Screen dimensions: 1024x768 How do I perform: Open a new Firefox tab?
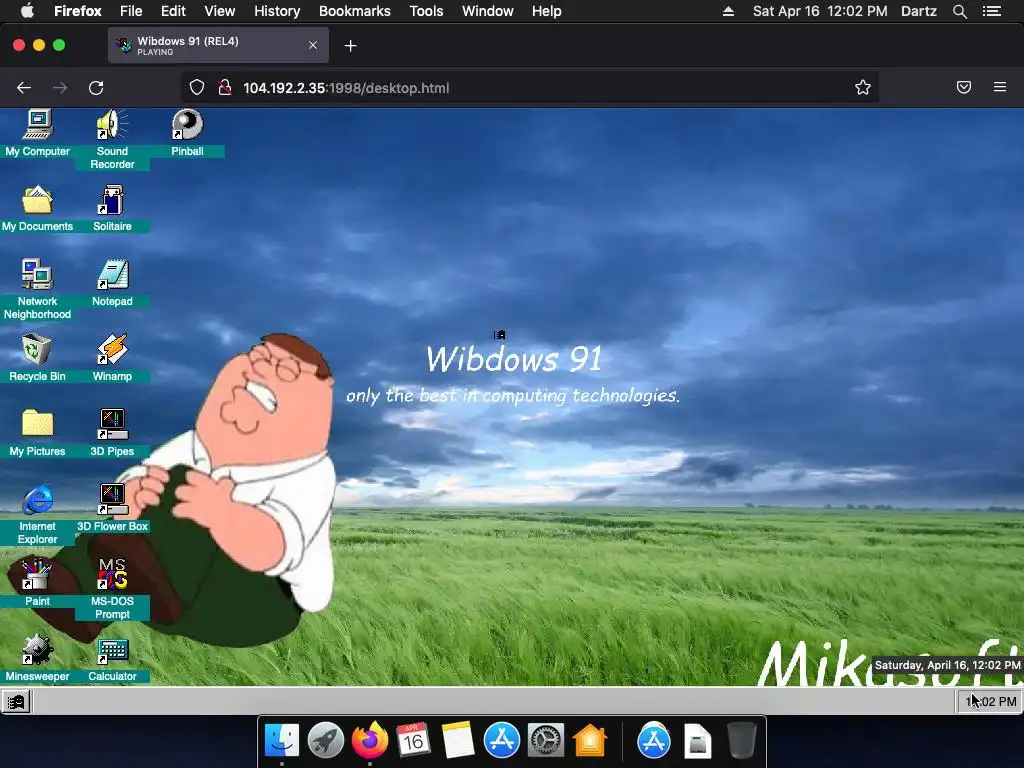click(351, 46)
